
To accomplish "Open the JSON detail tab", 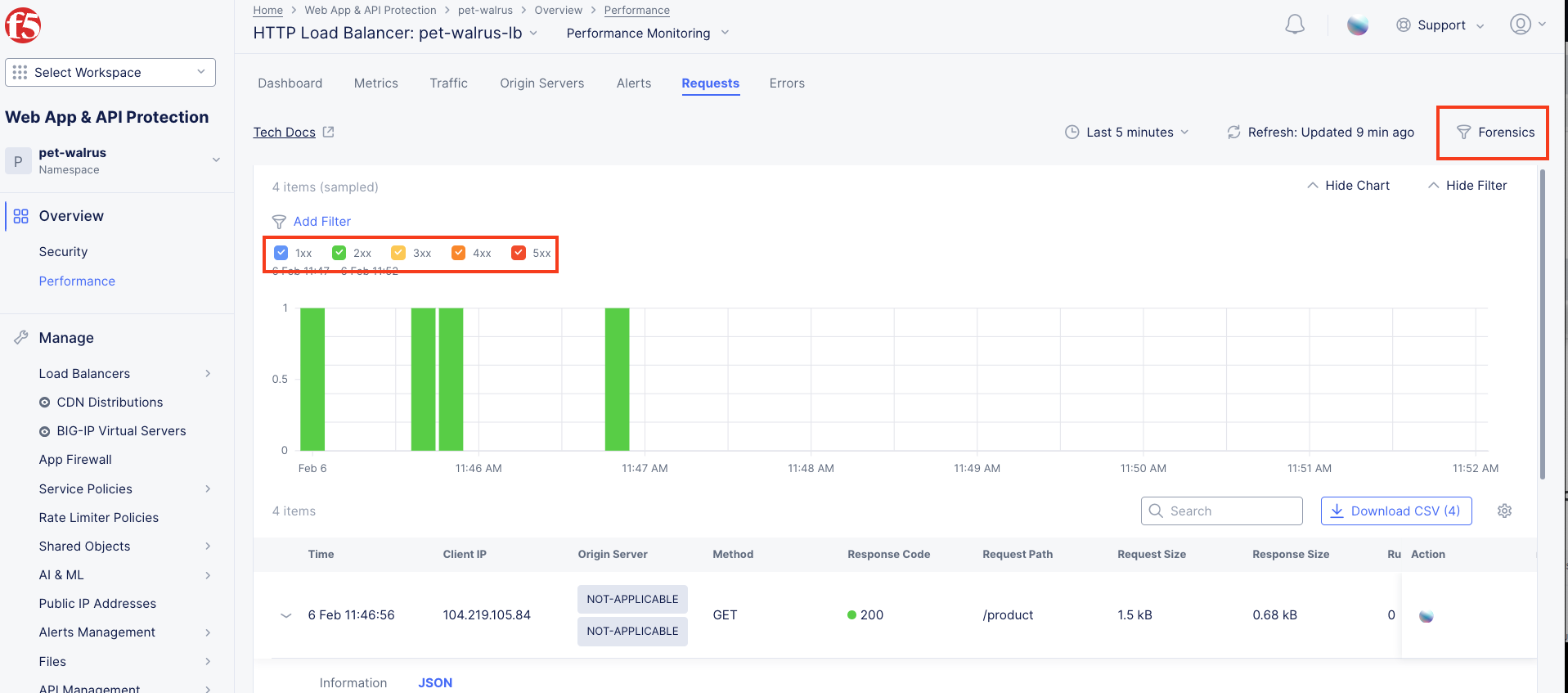I will (x=435, y=682).
